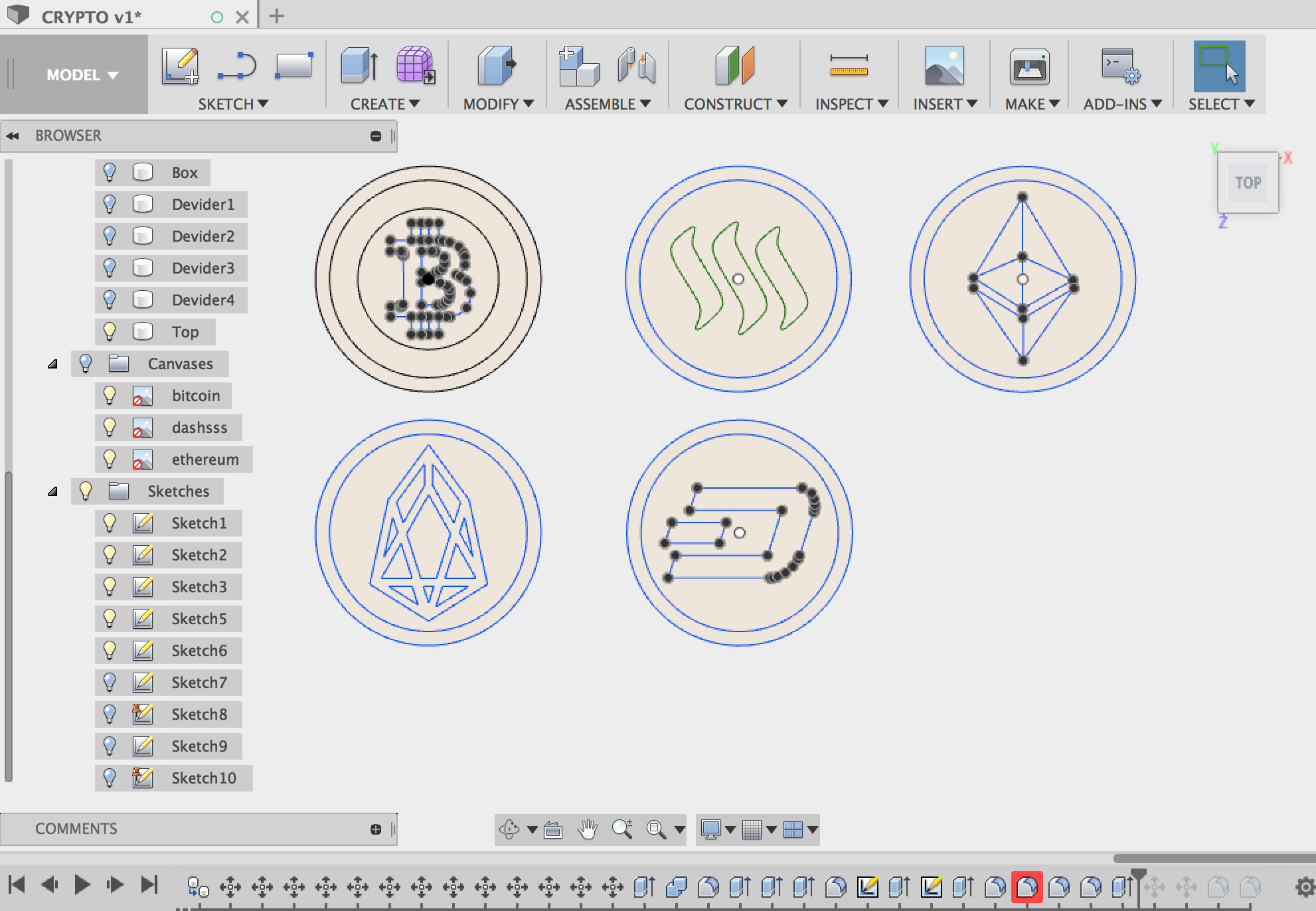1316x911 pixels.
Task: Select the dashsss canvas item
Action: [199, 428]
